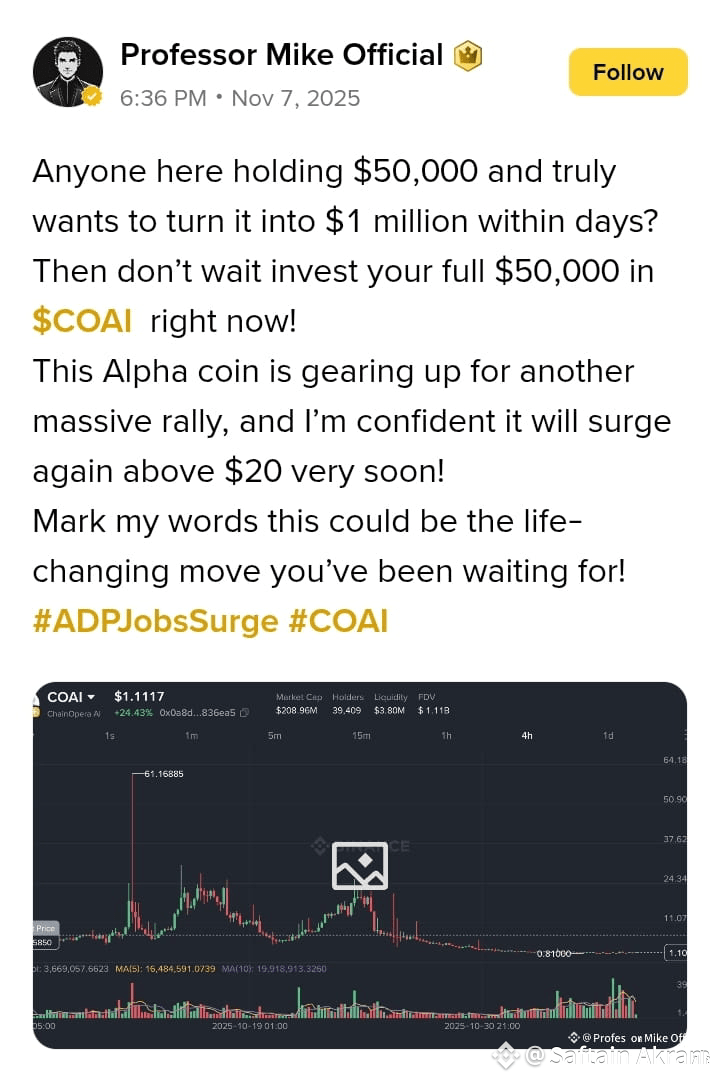
Task: Follow Professor Mike Official
Action: point(628,72)
